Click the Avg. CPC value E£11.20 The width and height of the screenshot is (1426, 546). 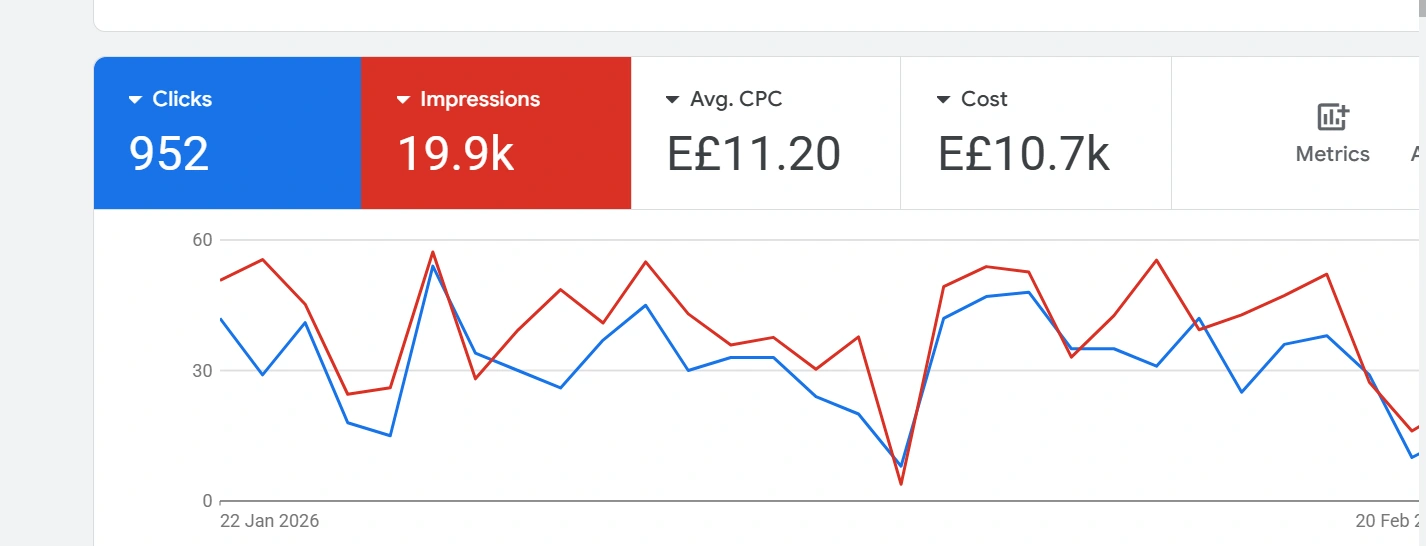(x=754, y=154)
